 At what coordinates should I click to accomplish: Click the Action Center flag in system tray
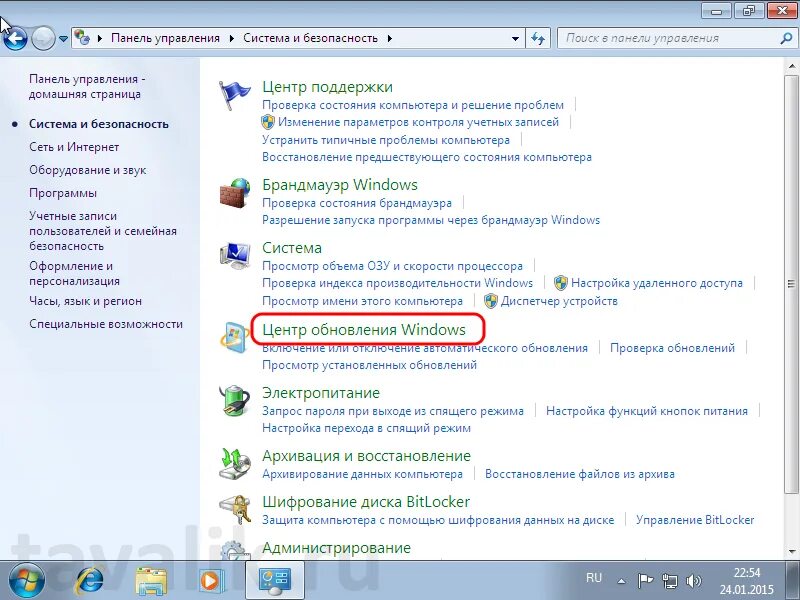pyautogui.click(x=645, y=580)
